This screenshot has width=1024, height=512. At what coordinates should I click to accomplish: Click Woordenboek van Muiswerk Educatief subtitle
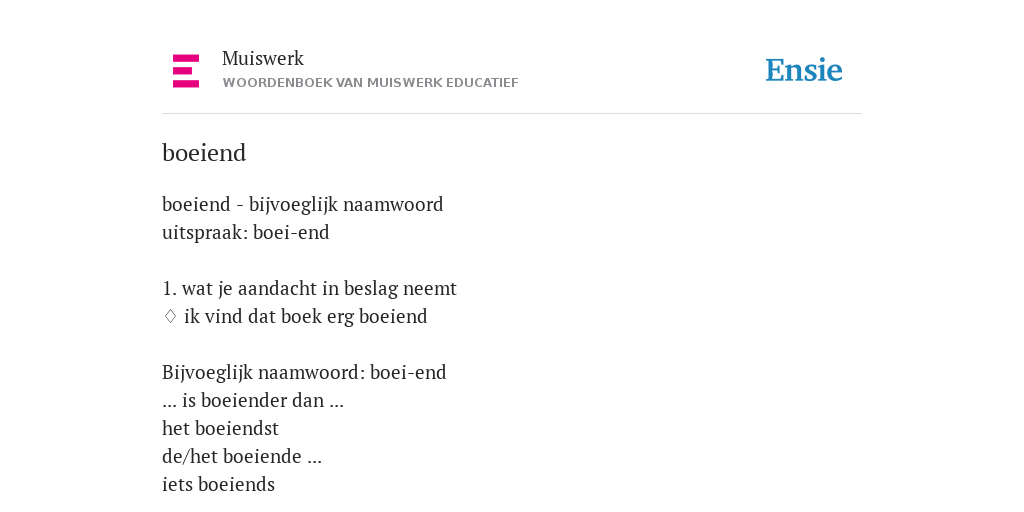click(370, 83)
